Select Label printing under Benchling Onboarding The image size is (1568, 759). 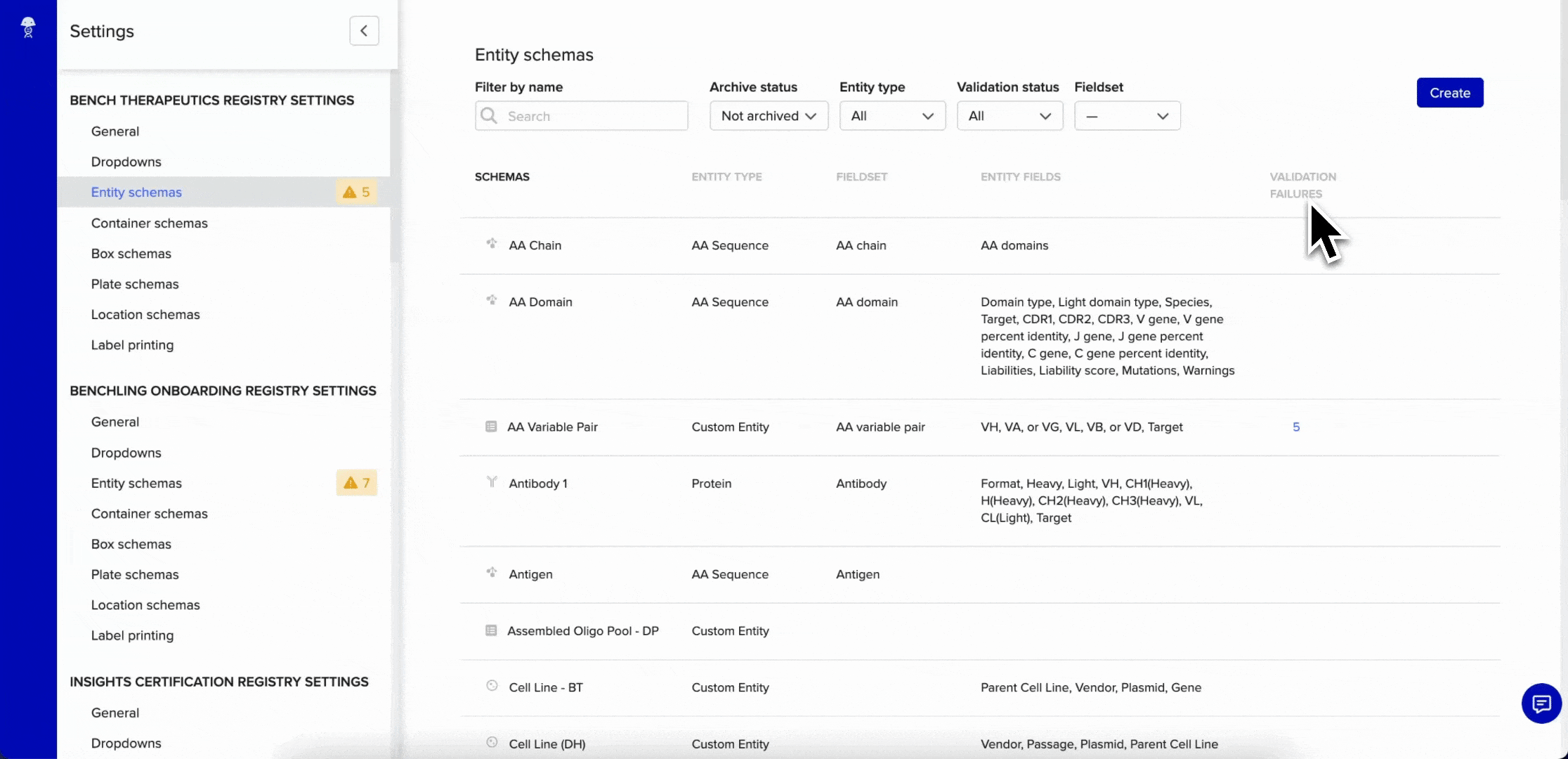tap(132, 635)
